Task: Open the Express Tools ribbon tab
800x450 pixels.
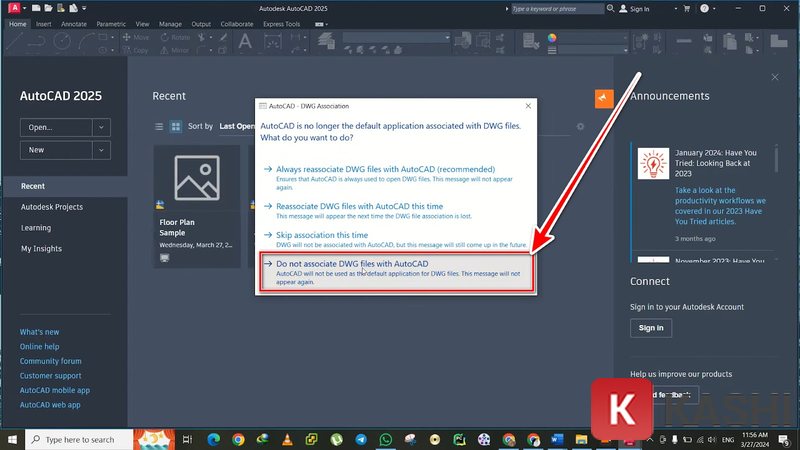Action: pos(281,24)
